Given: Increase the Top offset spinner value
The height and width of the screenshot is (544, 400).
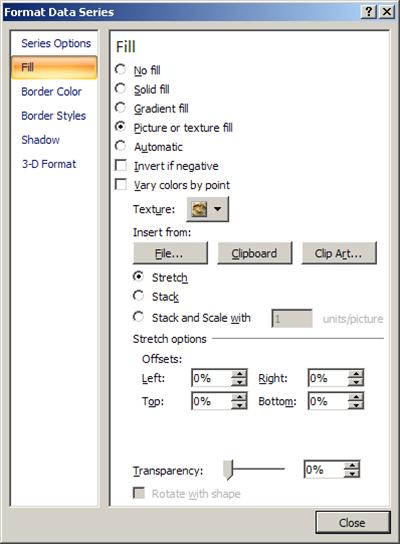Looking at the screenshot, I should pyautogui.click(x=239, y=397).
